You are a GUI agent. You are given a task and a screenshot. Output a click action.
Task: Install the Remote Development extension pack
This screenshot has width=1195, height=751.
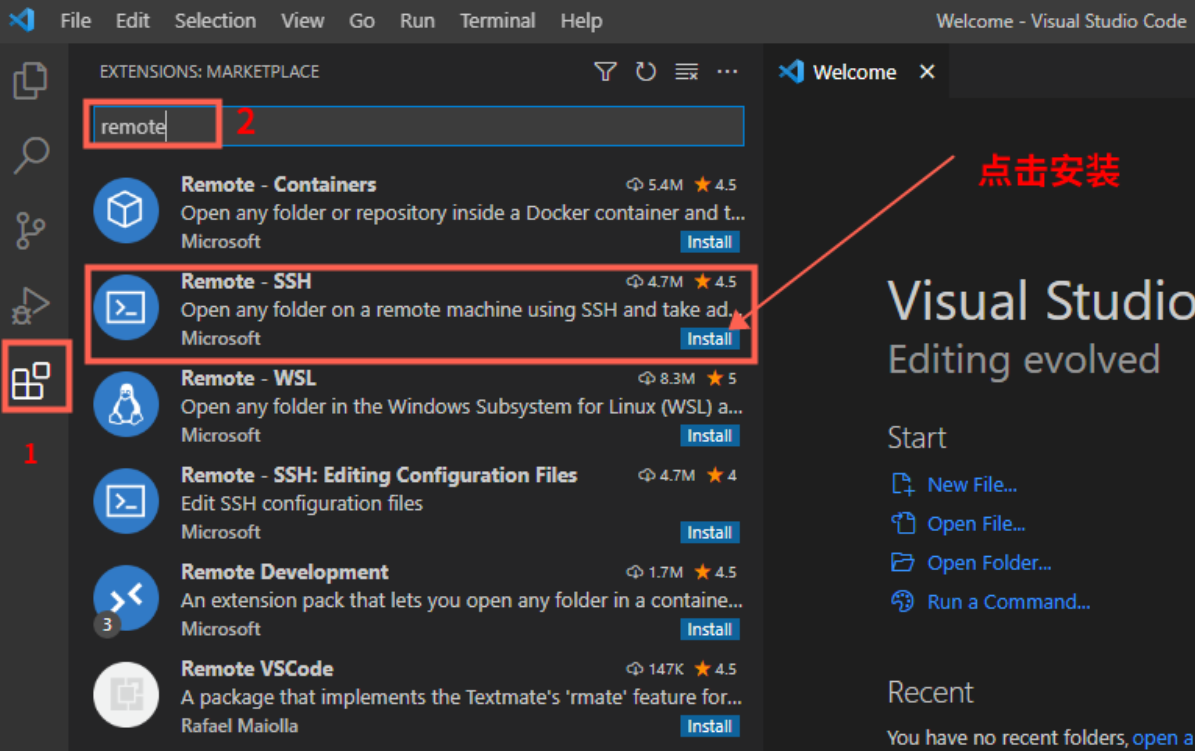pos(710,629)
